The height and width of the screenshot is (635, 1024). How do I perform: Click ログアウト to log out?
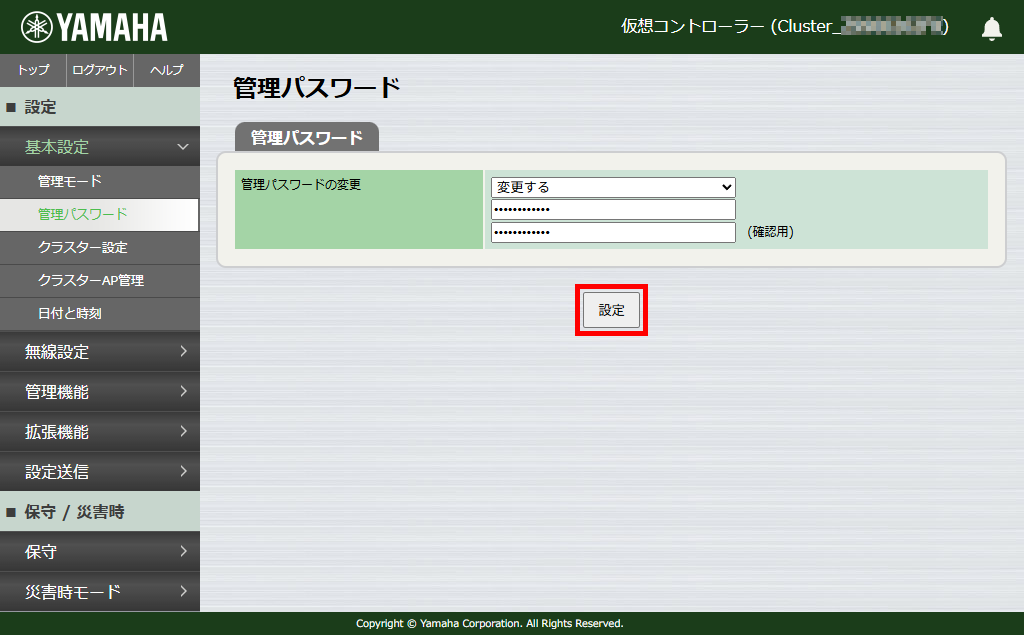tap(100, 70)
